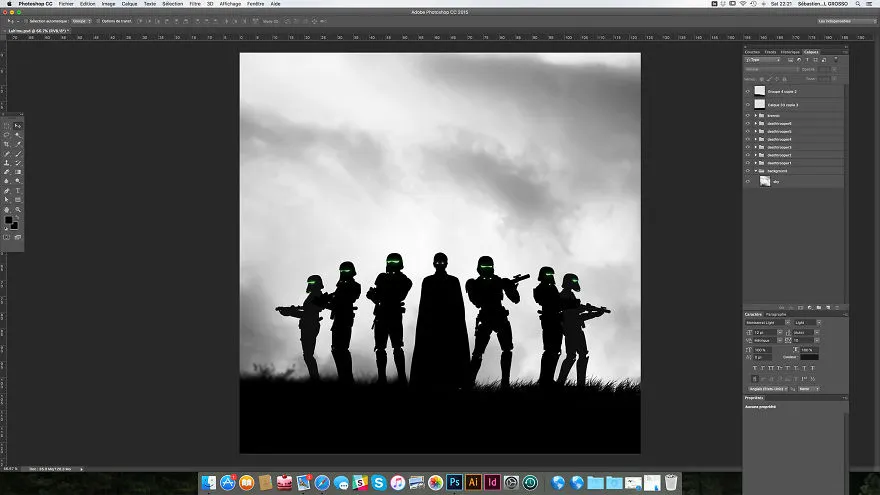This screenshot has width=880, height=495.
Task: Select the Zoom tool in toolbox
Action: pyautogui.click(x=18, y=209)
